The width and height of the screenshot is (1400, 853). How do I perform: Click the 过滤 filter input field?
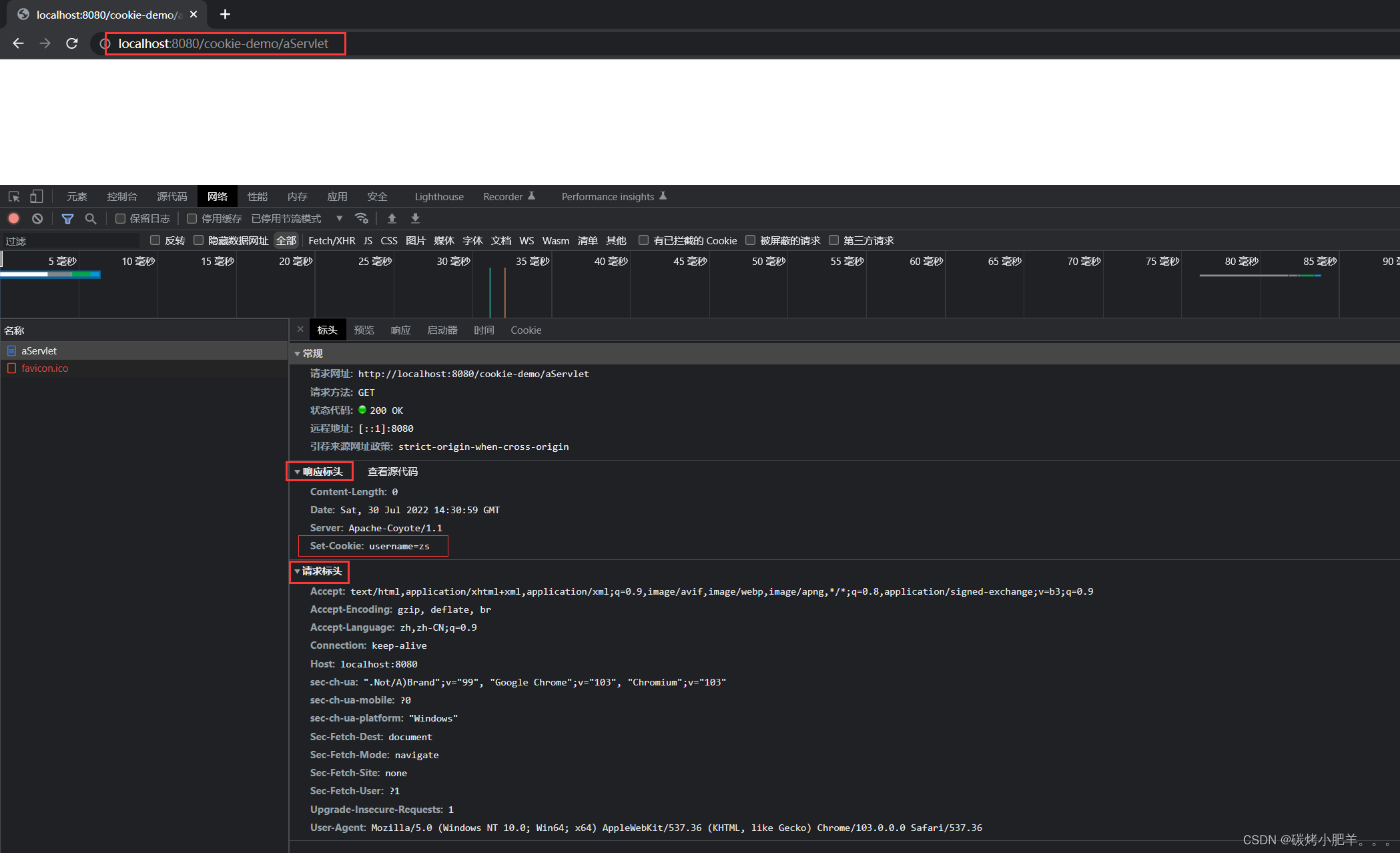pyautogui.click(x=71, y=240)
